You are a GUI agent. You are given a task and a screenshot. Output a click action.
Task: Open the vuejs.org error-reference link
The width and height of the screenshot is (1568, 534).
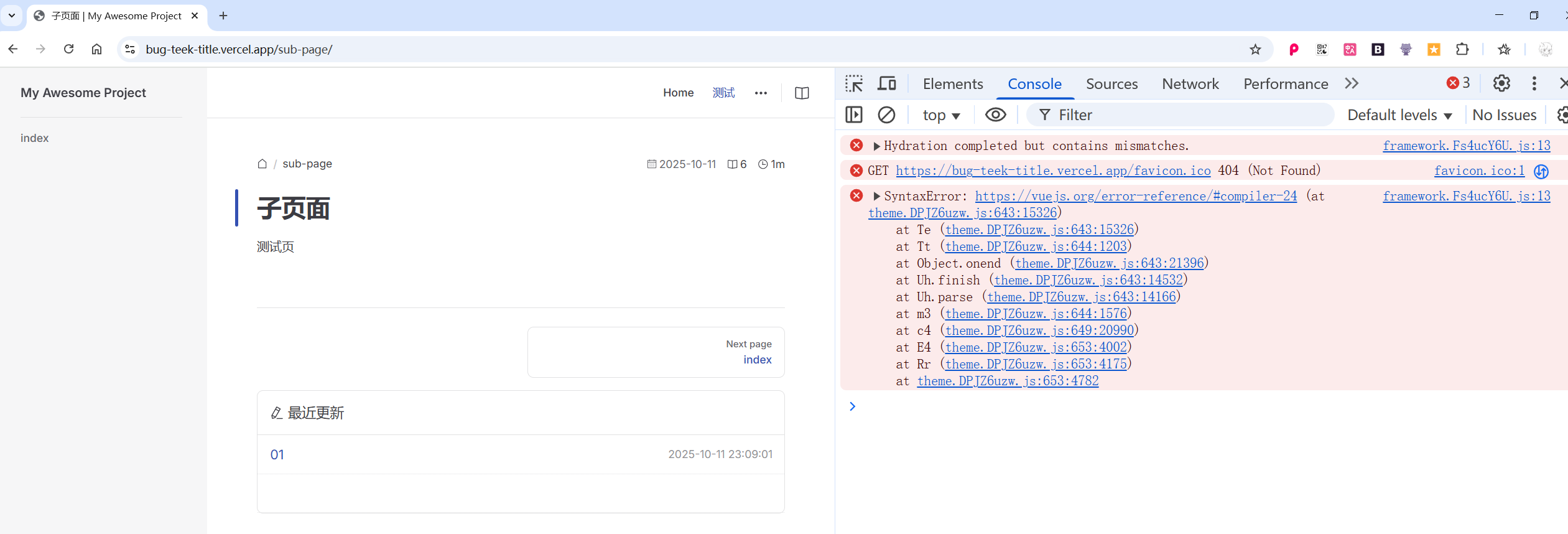1136,197
